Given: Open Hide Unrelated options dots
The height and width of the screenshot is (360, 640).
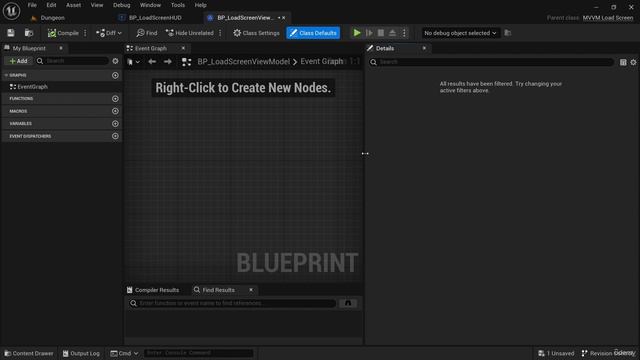Looking at the screenshot, I should (220, 33).
